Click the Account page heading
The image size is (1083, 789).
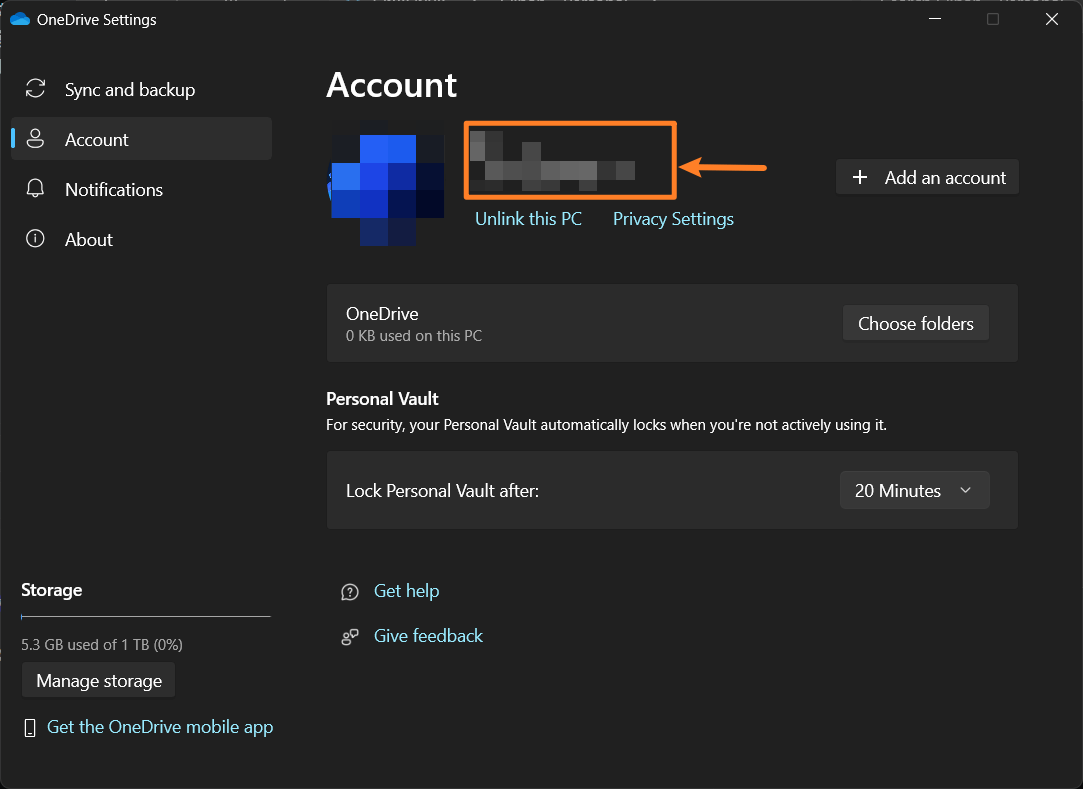(x=392, y=86)
